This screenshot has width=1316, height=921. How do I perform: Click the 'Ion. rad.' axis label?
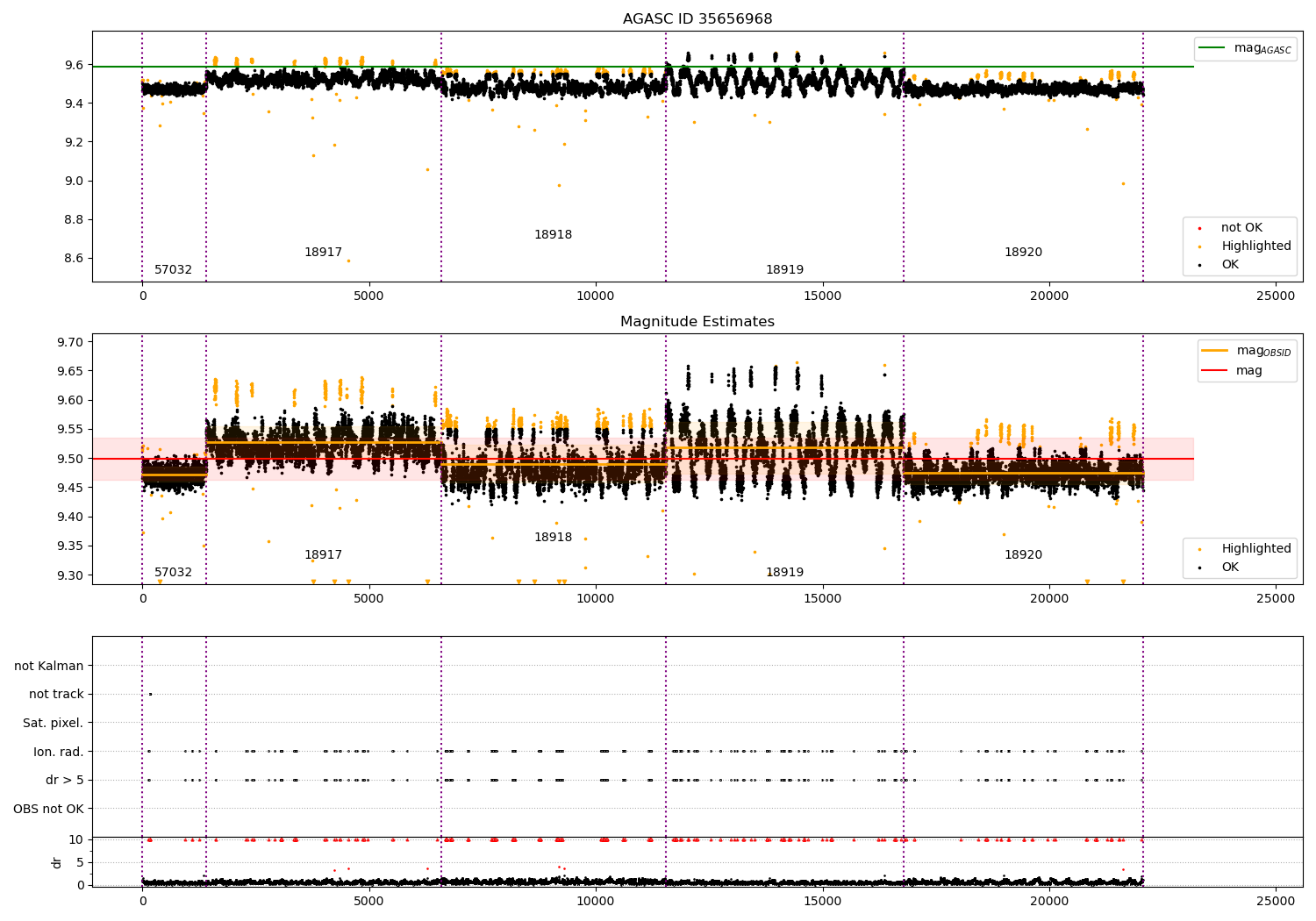tap(59, 753)
